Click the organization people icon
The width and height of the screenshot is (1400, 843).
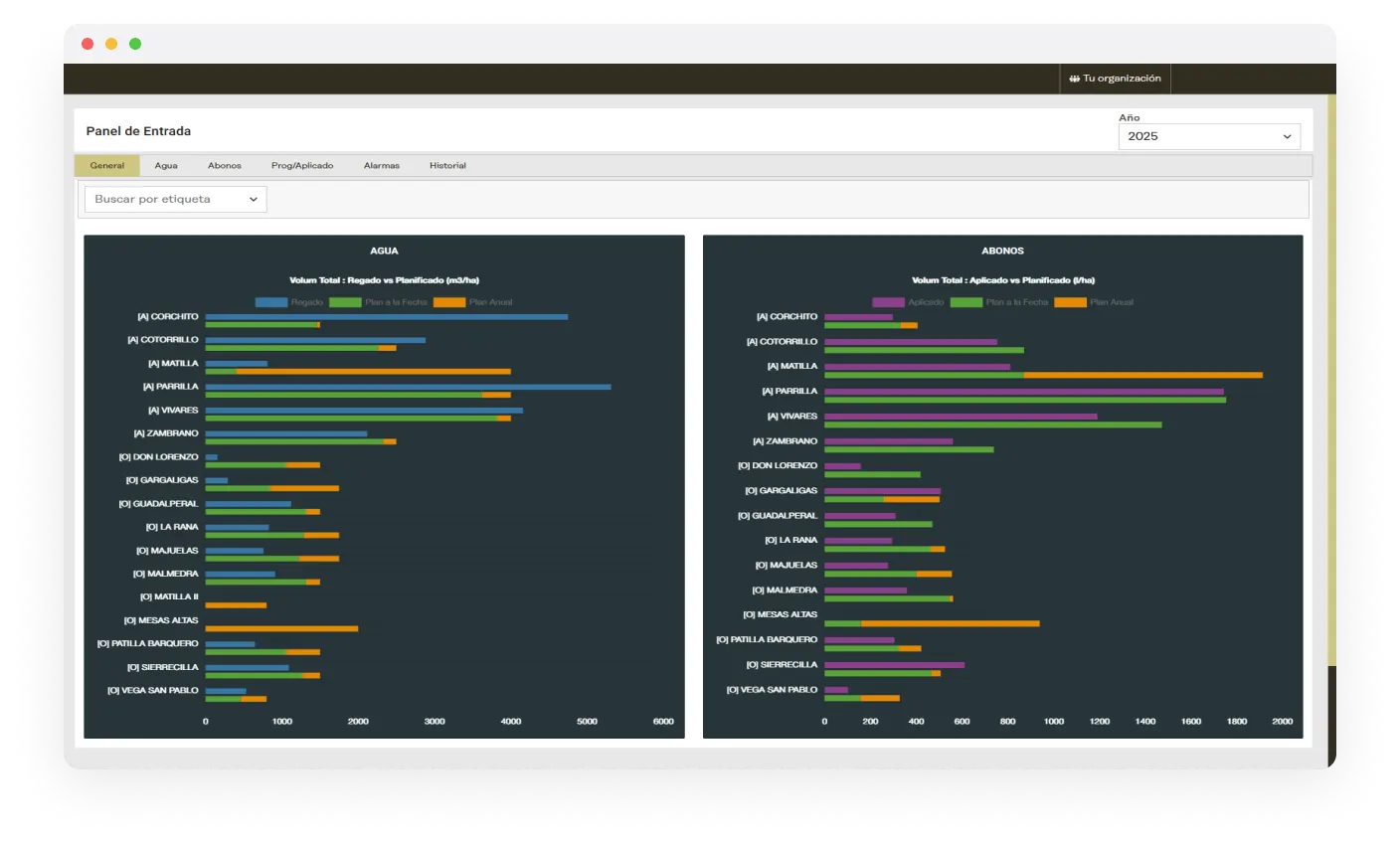pos(1075,79)
